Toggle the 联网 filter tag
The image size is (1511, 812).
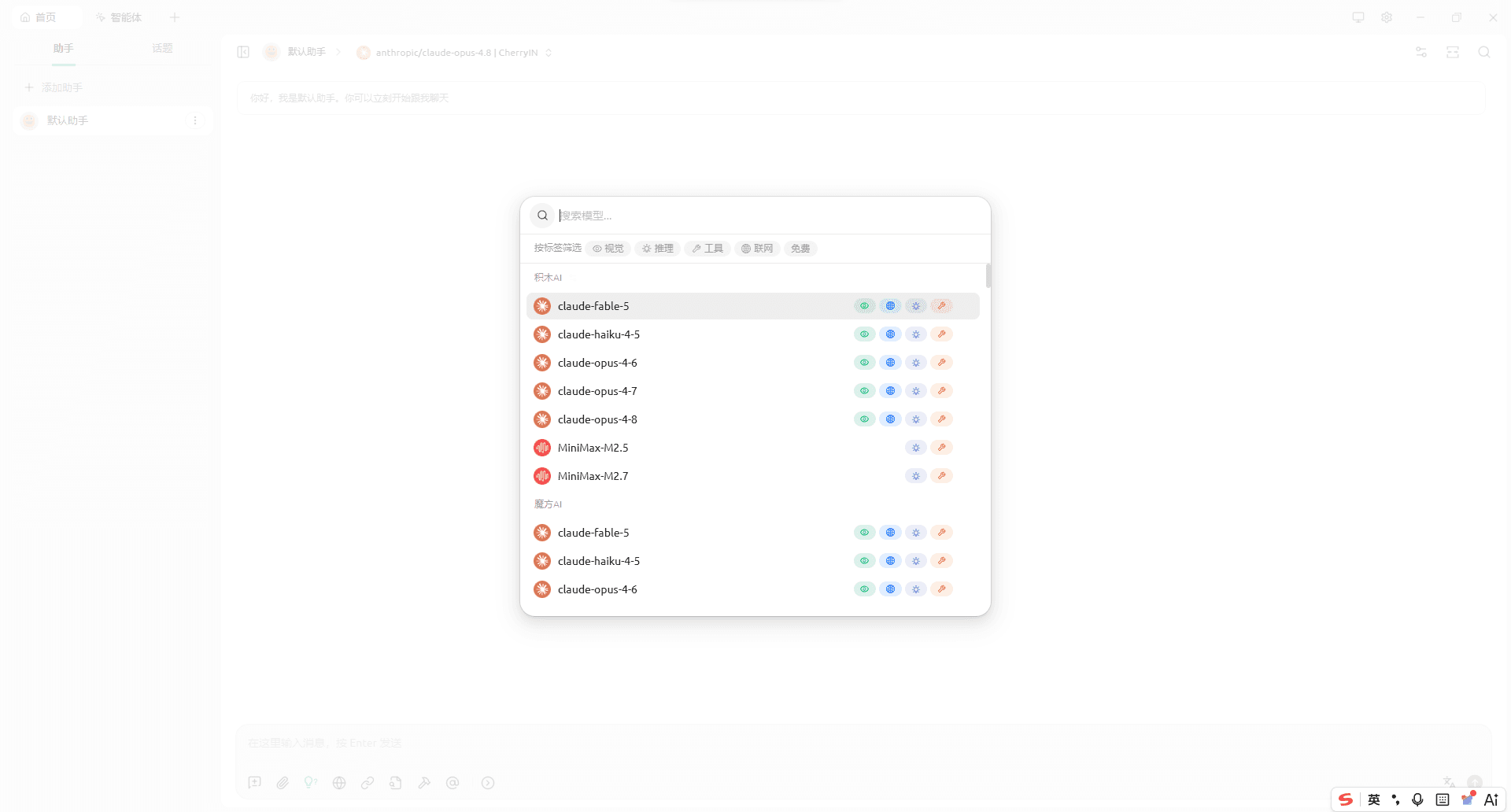757,249
